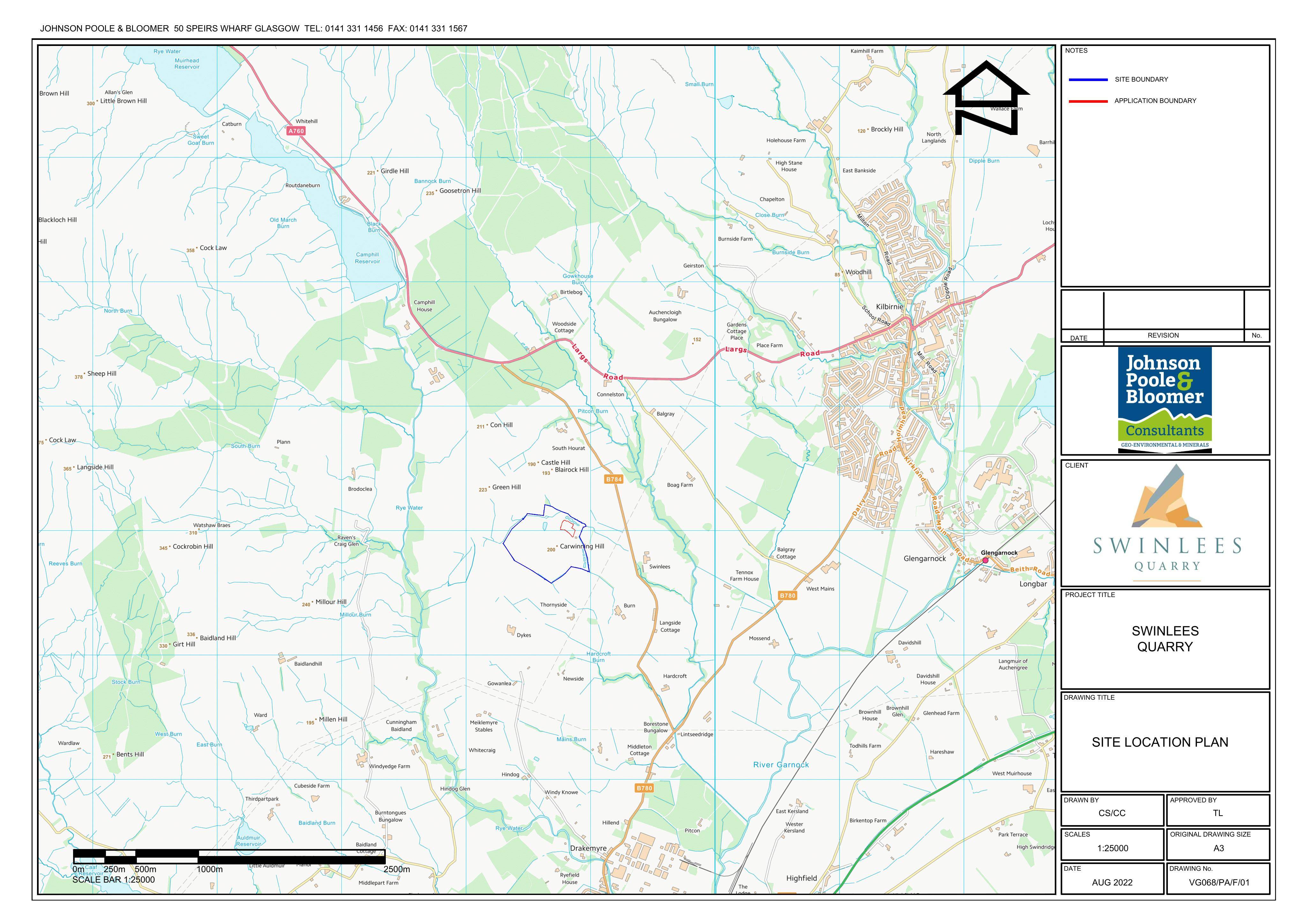Click the Green Hill label
This screenshot has width=1307, height=924.
(x=506, y=487)
